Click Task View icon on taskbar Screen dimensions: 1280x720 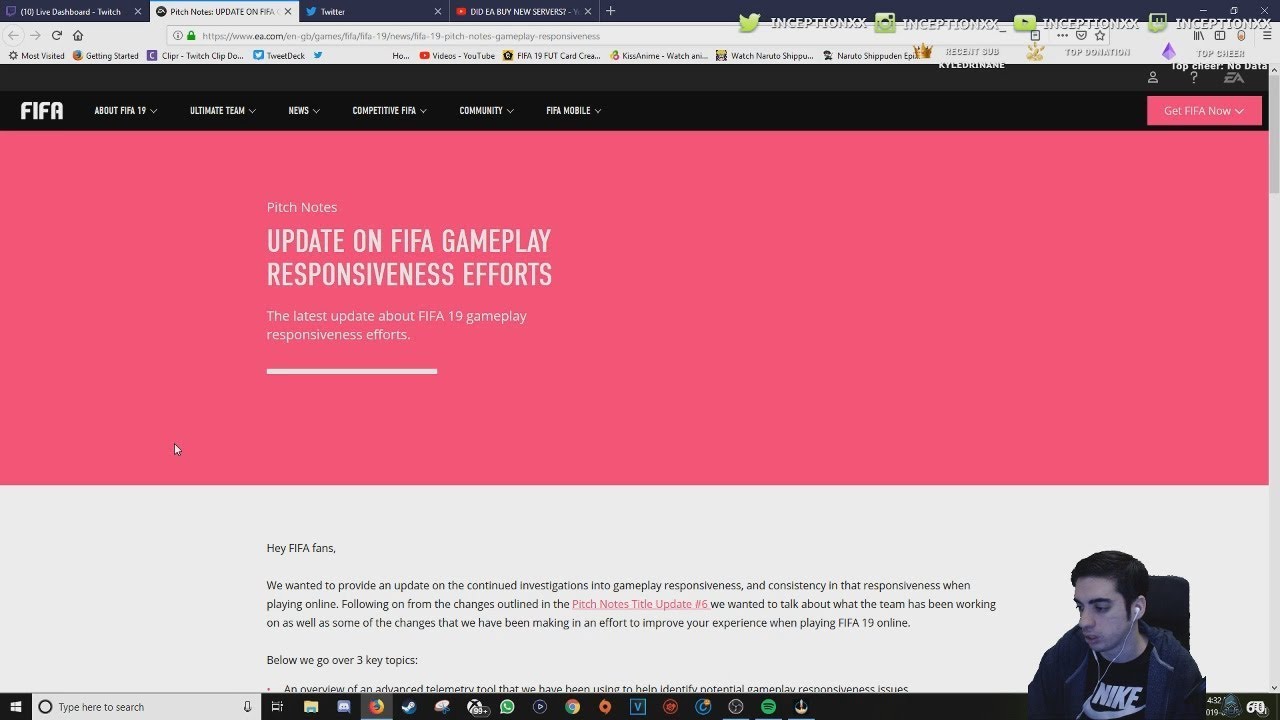click(x=277, y=707)
